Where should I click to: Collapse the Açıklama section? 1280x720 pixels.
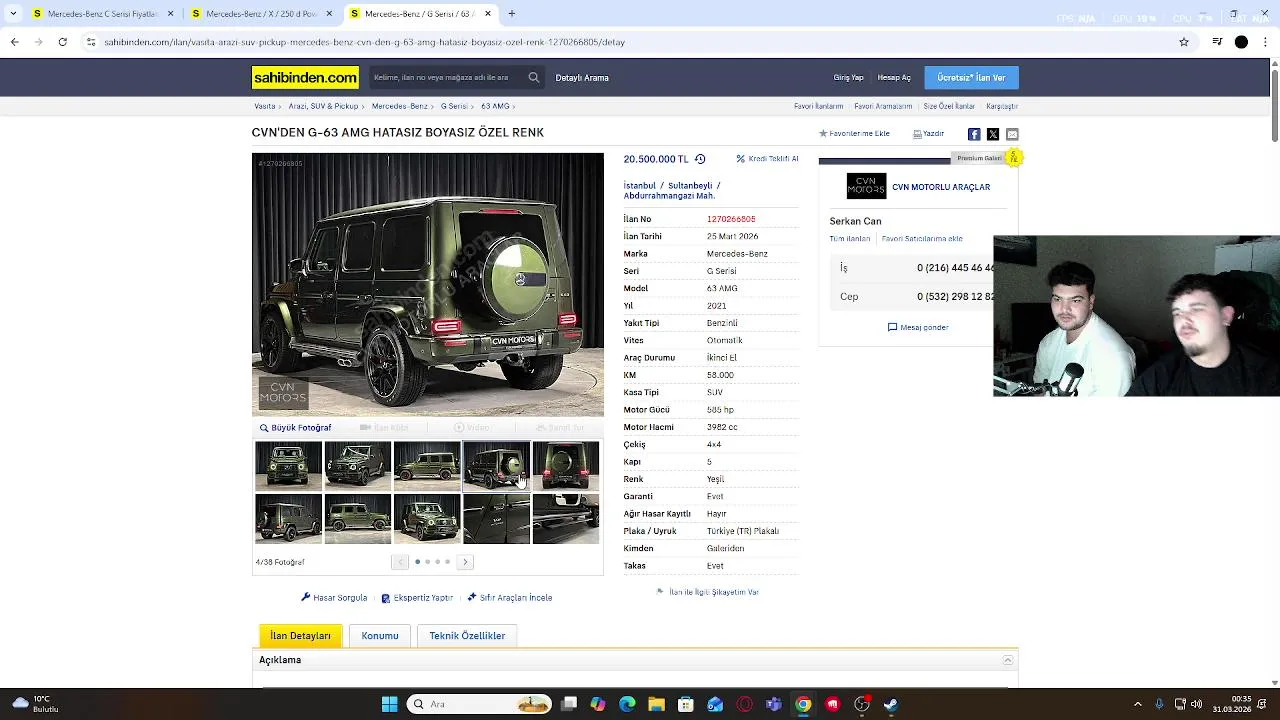[x=1008, y=660]
